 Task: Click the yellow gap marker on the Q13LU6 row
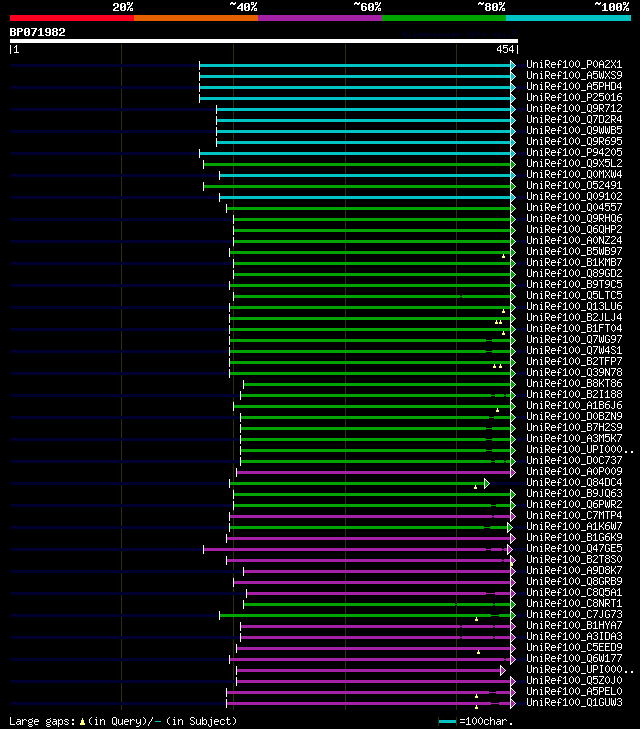pos(503,311)
